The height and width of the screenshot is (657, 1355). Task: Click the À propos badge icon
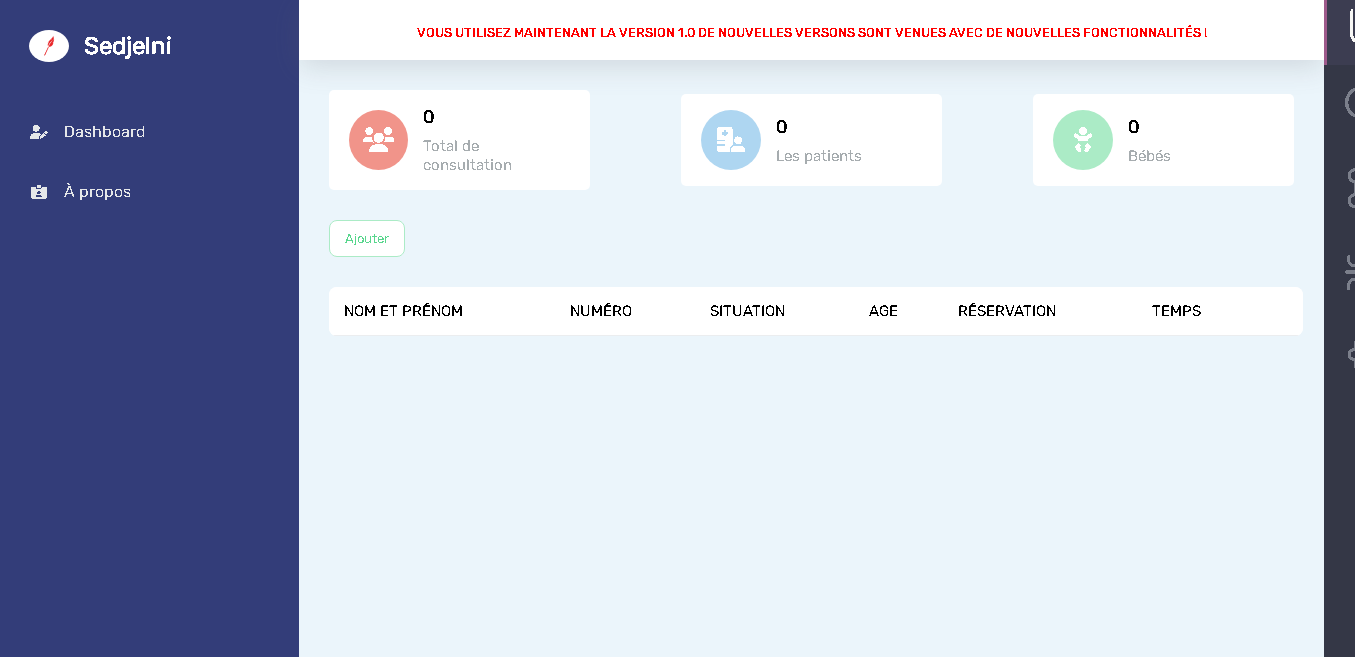(x=39, y=192)
